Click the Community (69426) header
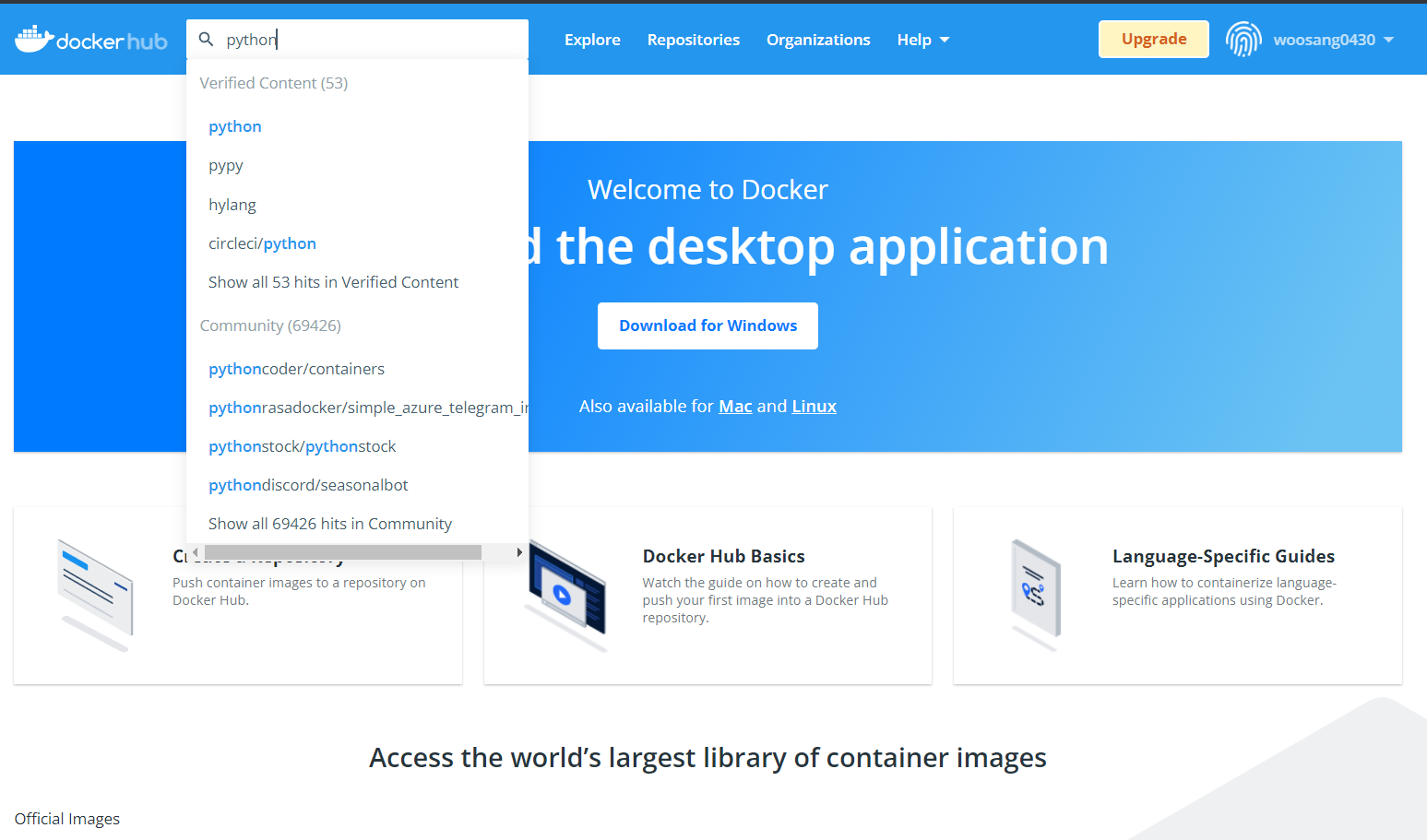This screenshot has height=840, width=1427. [270, 325]
